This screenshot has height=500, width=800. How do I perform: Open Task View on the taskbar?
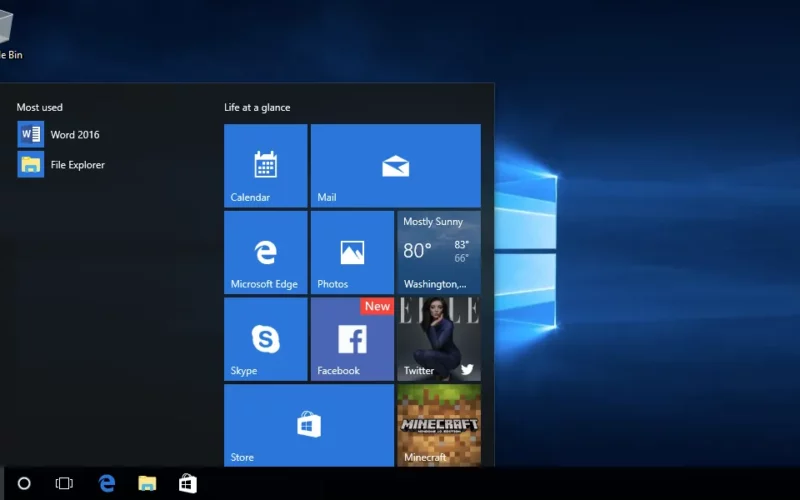point(64,483)
